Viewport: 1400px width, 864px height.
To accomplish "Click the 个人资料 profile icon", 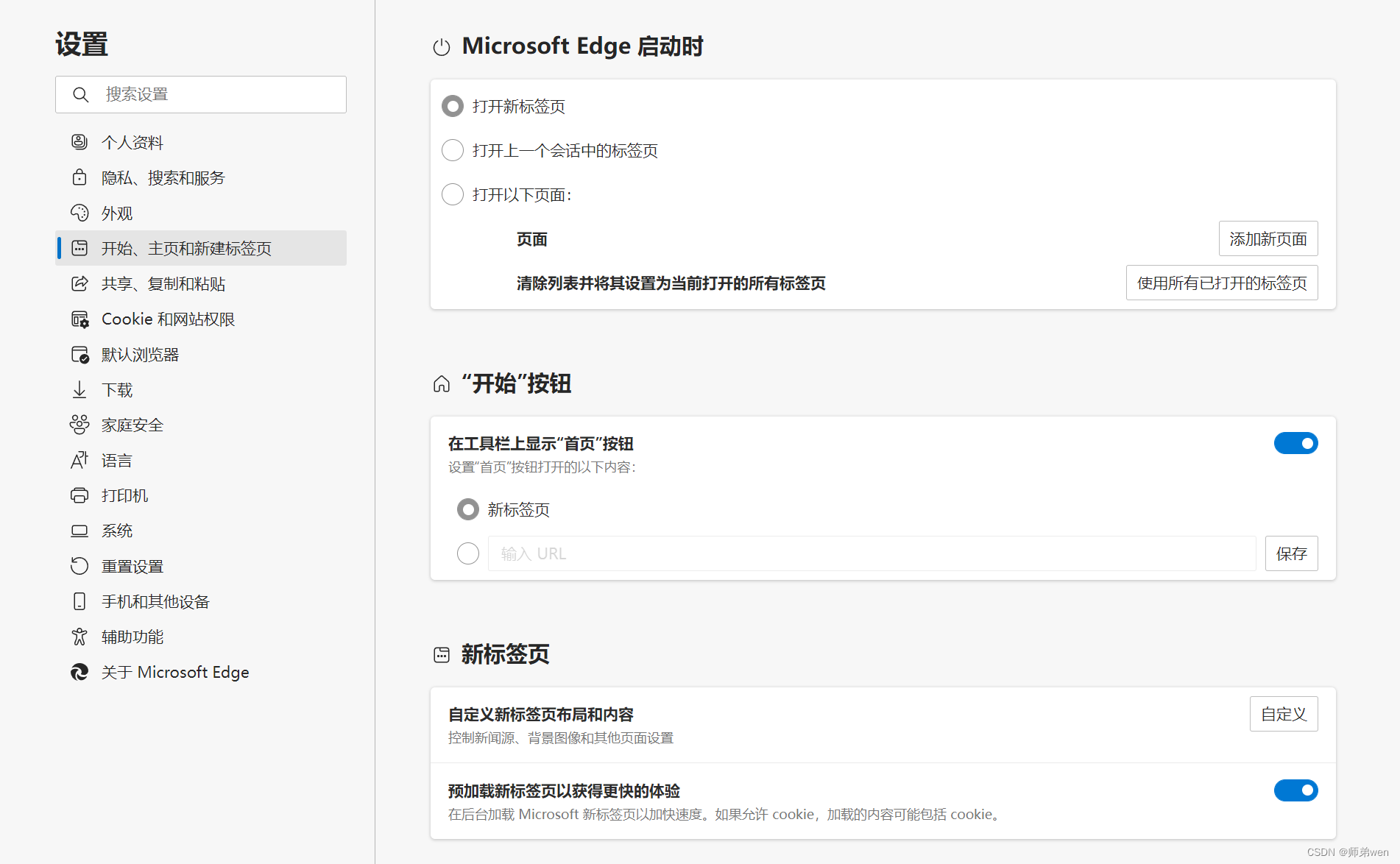I will (79, 142).
